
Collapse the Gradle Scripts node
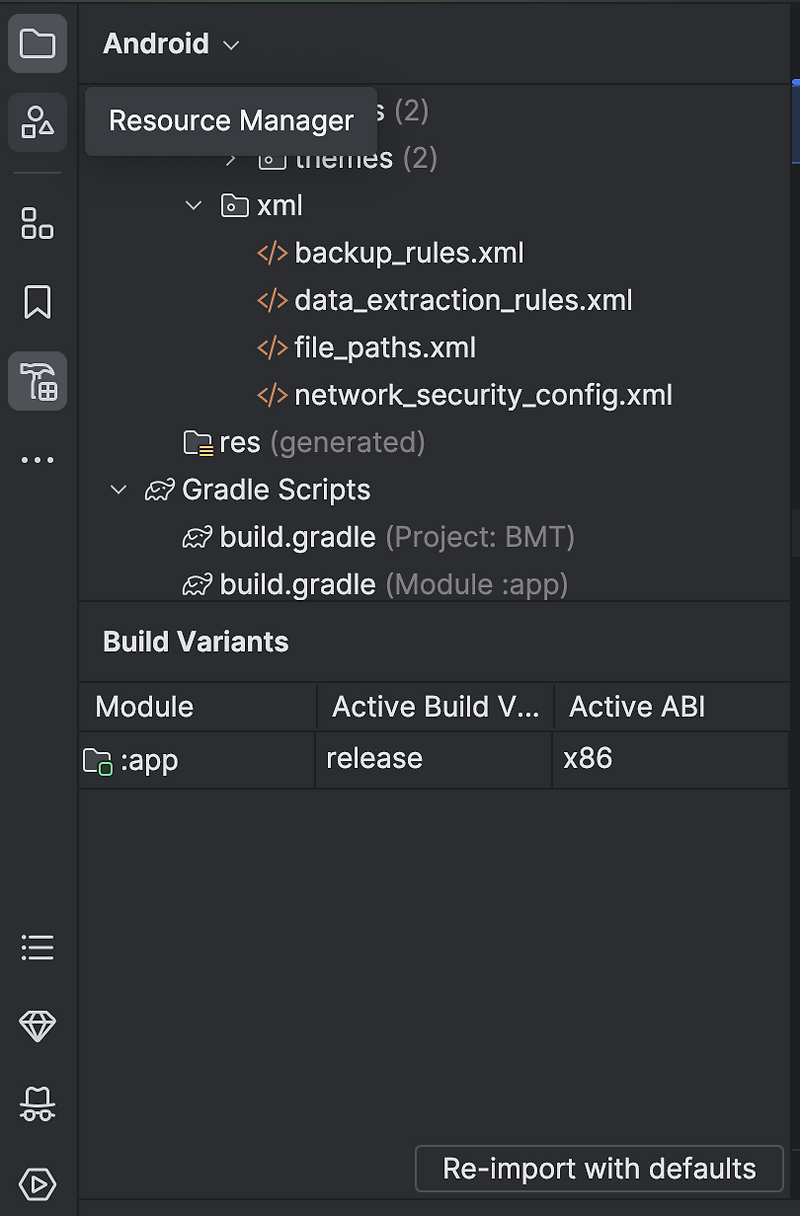[119, 490]
